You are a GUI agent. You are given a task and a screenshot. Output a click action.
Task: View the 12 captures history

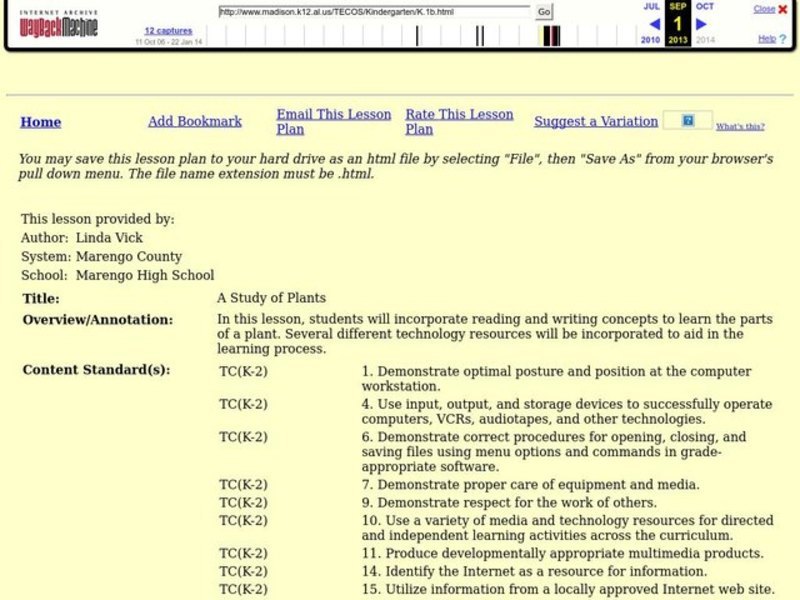coord(168,31)
